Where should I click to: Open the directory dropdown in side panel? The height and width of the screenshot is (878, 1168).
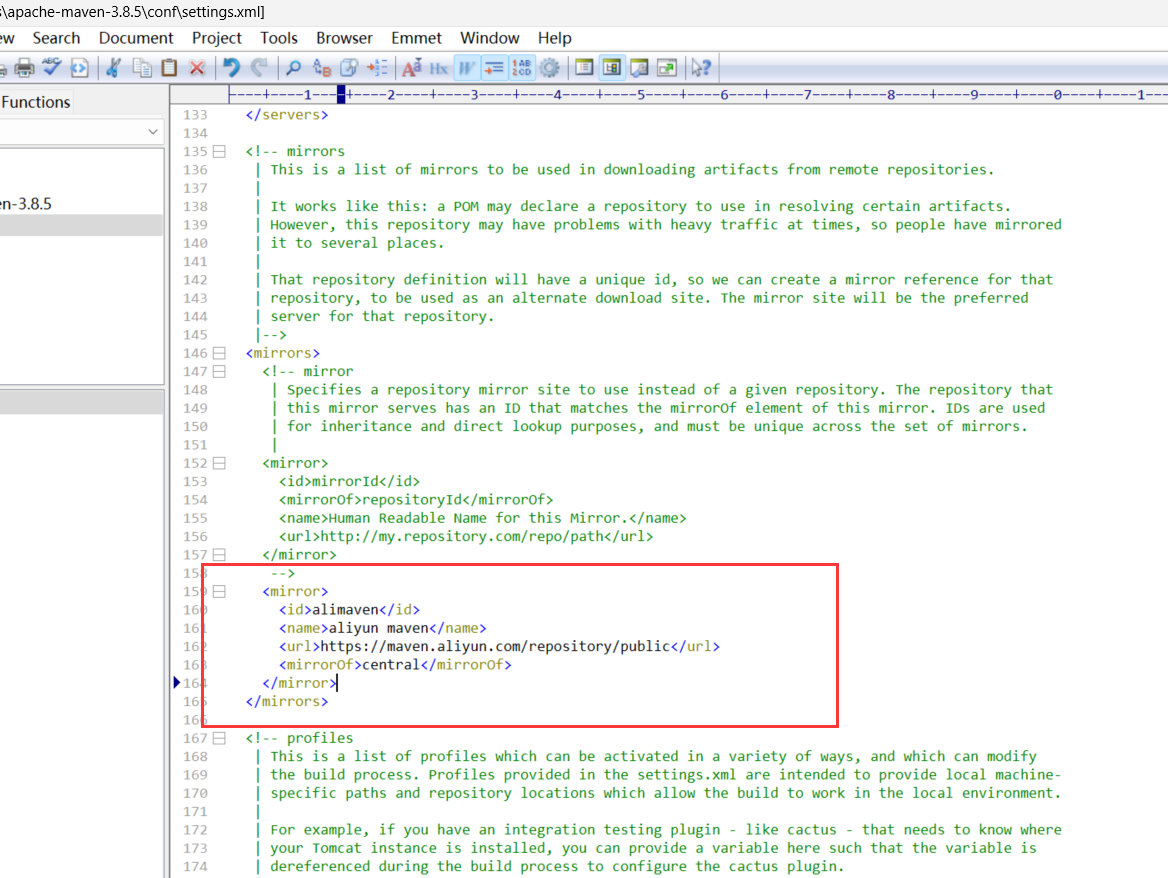pos(153,132)
